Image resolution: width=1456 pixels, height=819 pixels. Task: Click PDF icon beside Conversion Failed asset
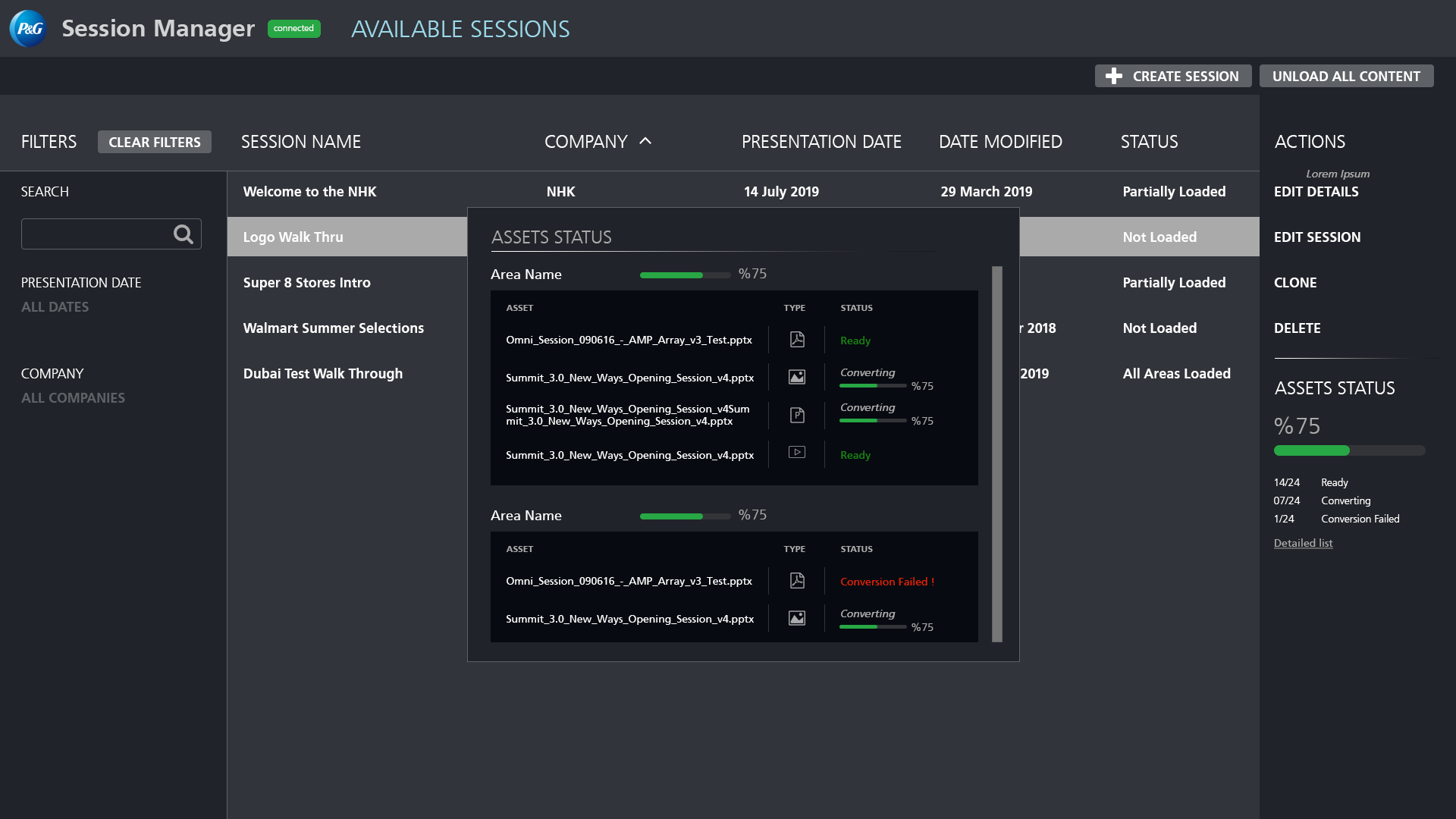pyautogui.click(x=796, y=581)
